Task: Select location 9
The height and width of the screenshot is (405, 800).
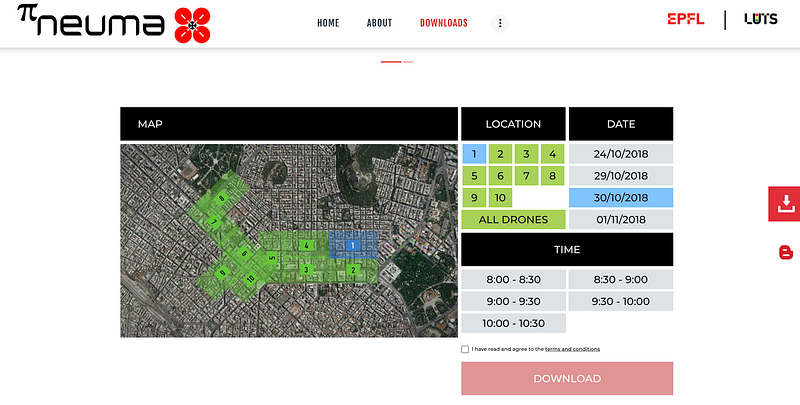Action: pos(474,198)
